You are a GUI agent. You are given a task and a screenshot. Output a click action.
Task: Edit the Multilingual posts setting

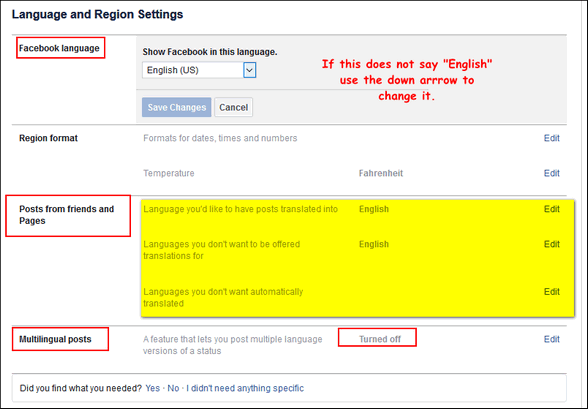[552, 339]
